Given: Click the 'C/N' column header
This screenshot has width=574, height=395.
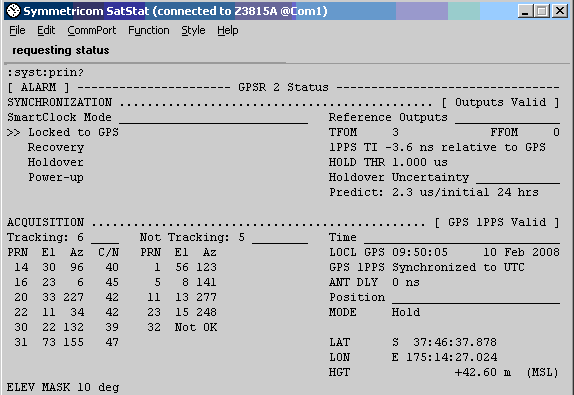Looking at the screenshot, I should [108, 252].
